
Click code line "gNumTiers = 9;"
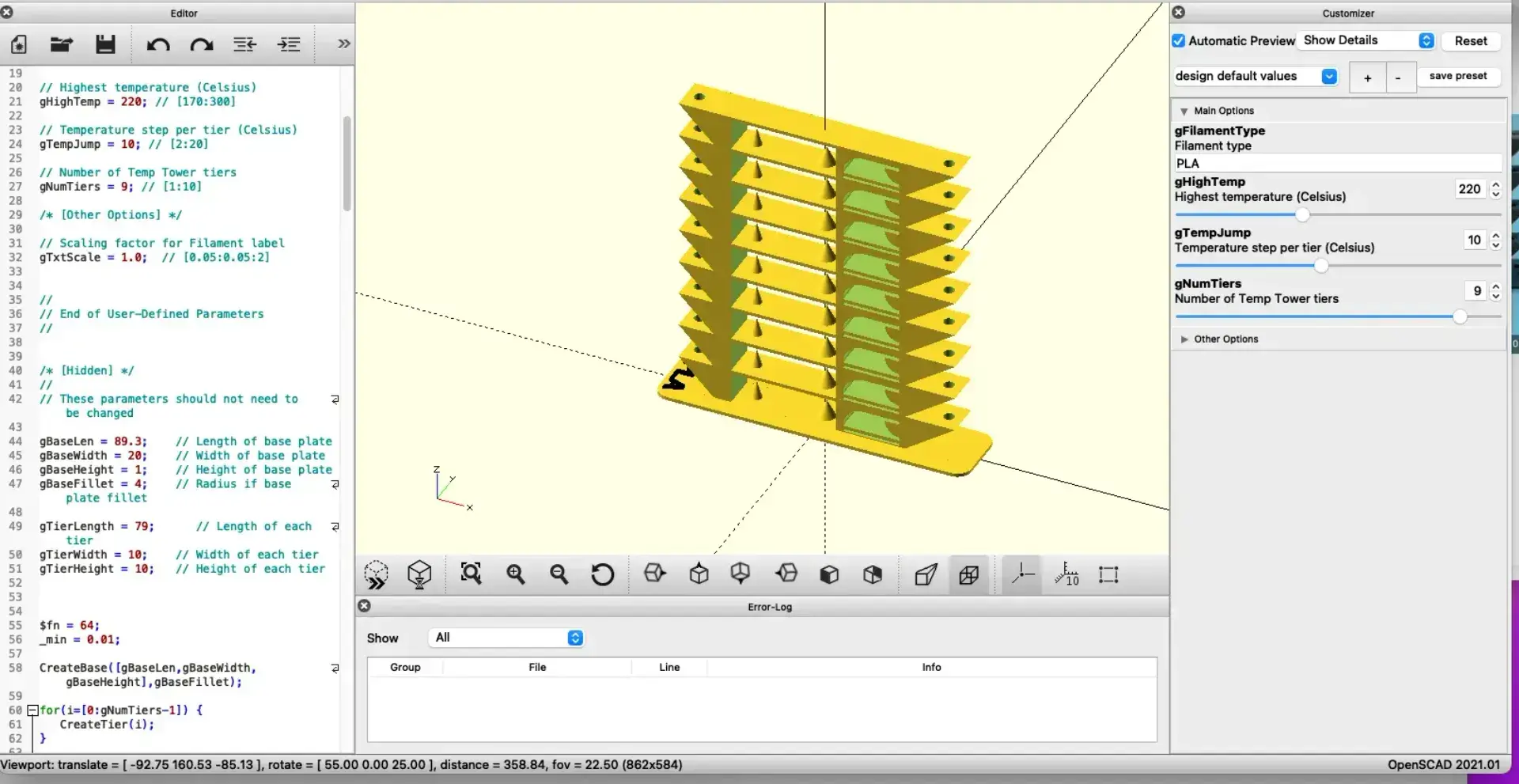tap(87, 187)
